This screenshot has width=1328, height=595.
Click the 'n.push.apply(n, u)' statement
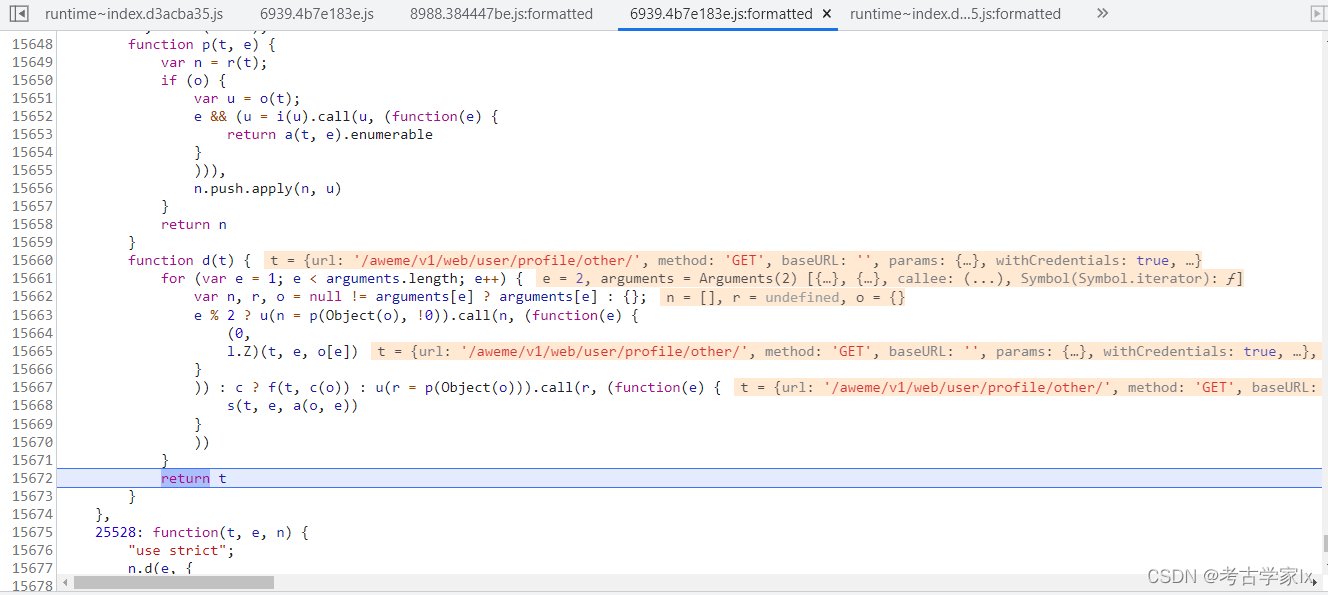[x=267, y=188]
